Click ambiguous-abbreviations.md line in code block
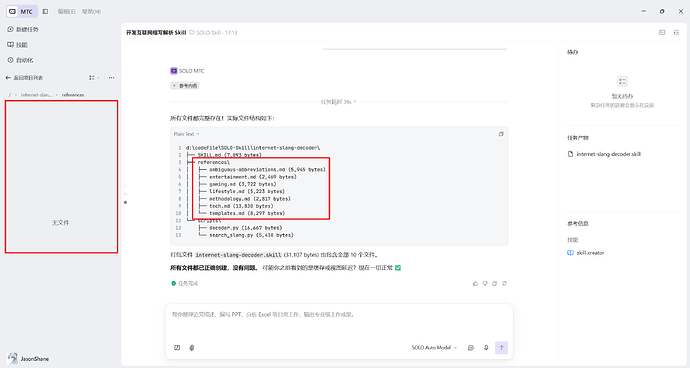This screenshot has height=368, width=690. click(x=267, y=169)
